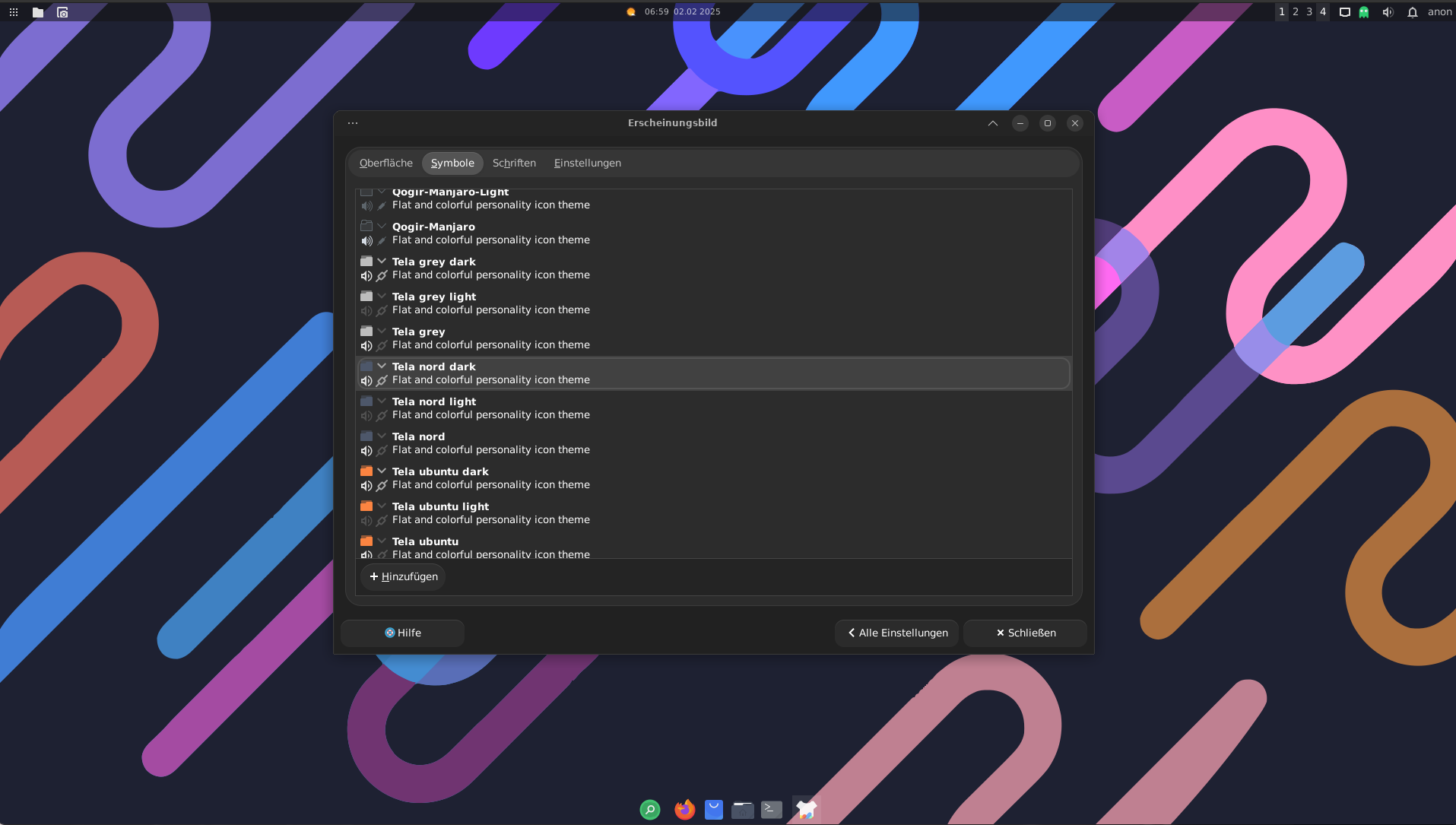
Task: Switch to the Schriften tab
Action: [514, 163]
